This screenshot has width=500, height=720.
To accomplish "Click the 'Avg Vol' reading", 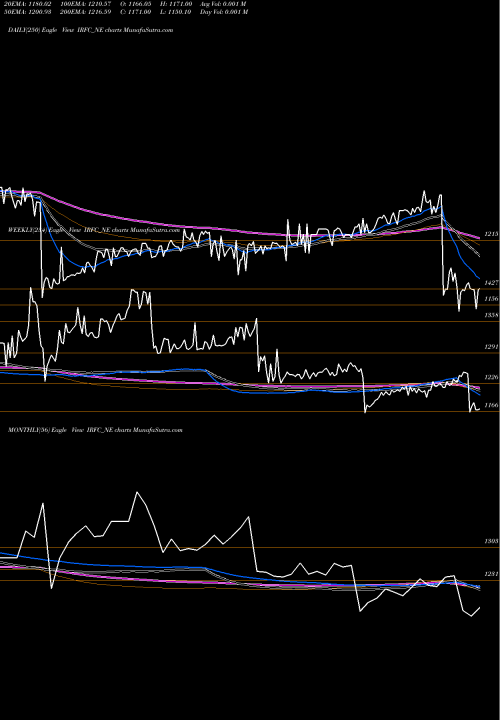I will [223, 4].
